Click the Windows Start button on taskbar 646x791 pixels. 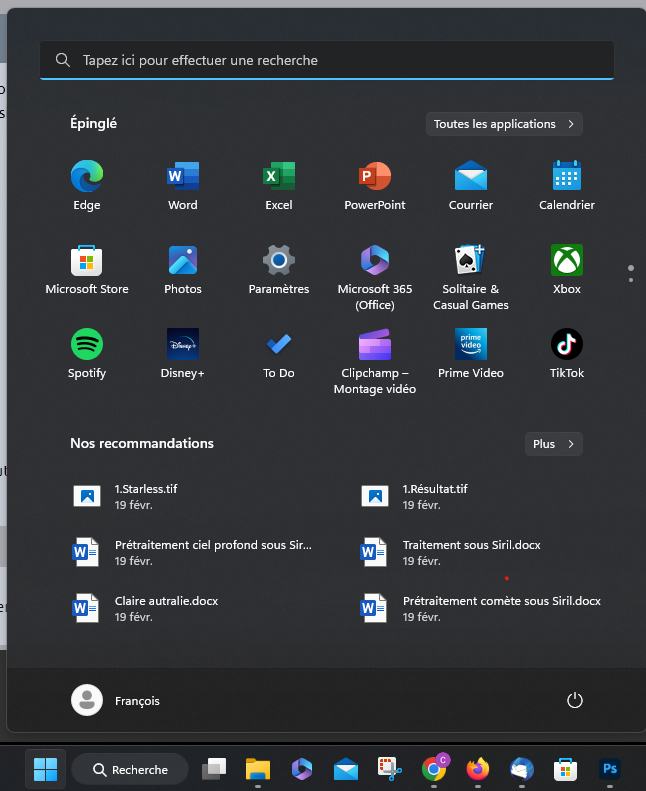[x=45, y=769]
